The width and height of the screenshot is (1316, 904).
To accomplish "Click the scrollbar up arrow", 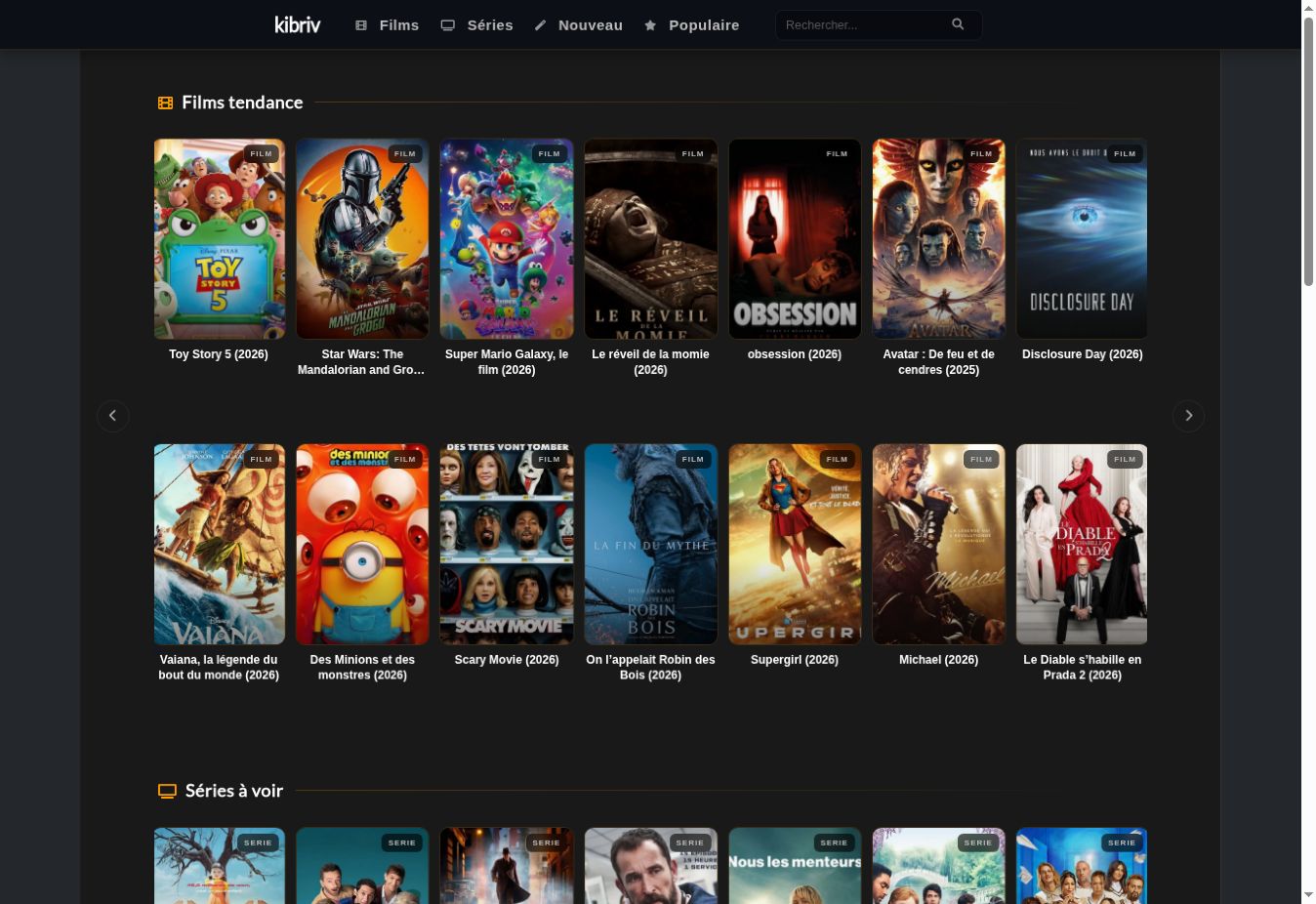I will pyautogui.click(x=1308, y=8).
